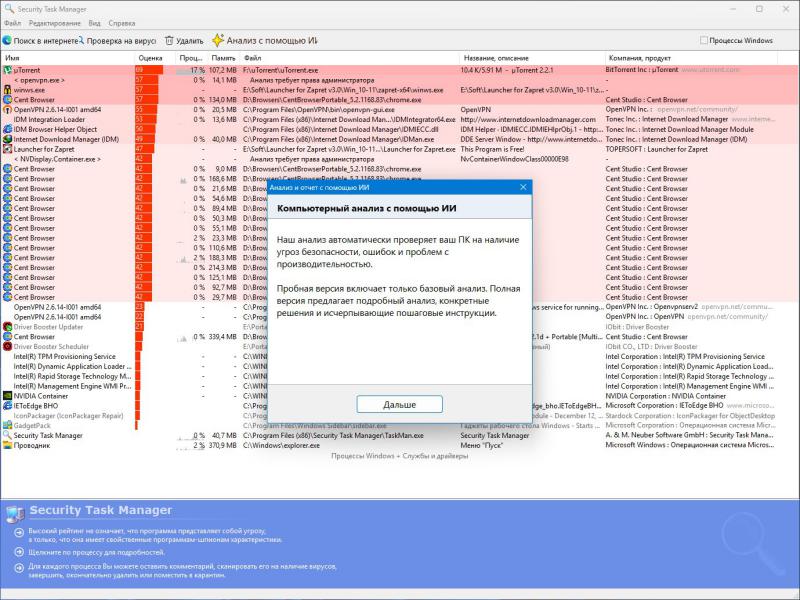Open the Справка menu
The image size is (800, 600).
(x=122, y=22)
